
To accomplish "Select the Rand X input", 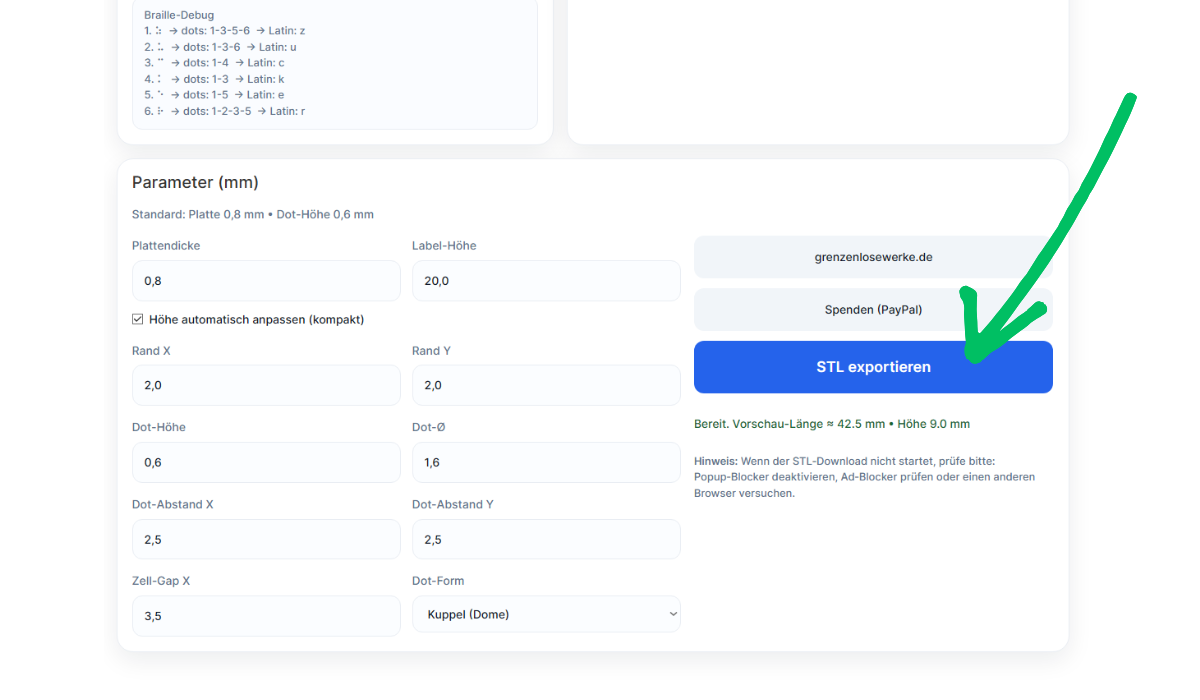I will [x=266, y=386].
